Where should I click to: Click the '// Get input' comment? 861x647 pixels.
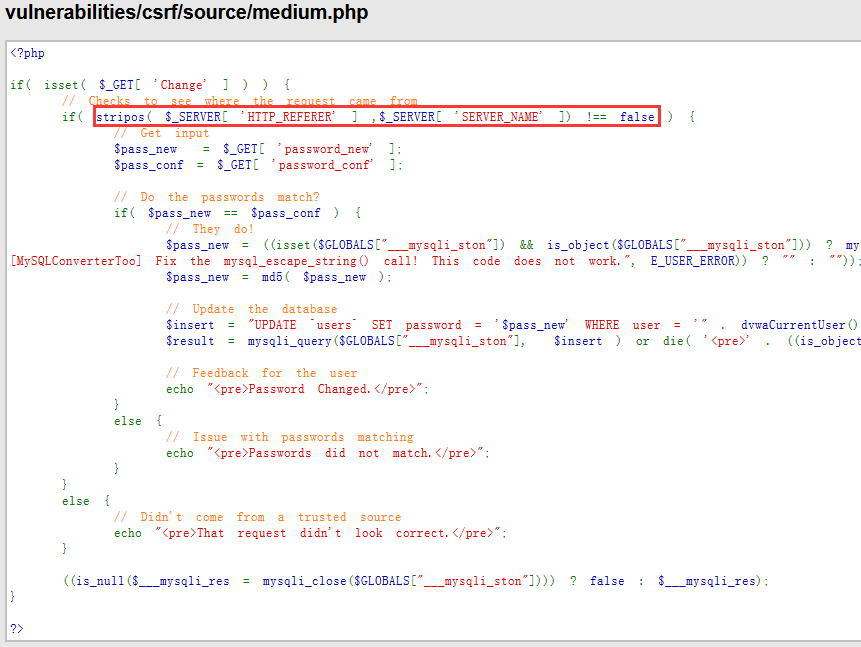click(161, 132)
